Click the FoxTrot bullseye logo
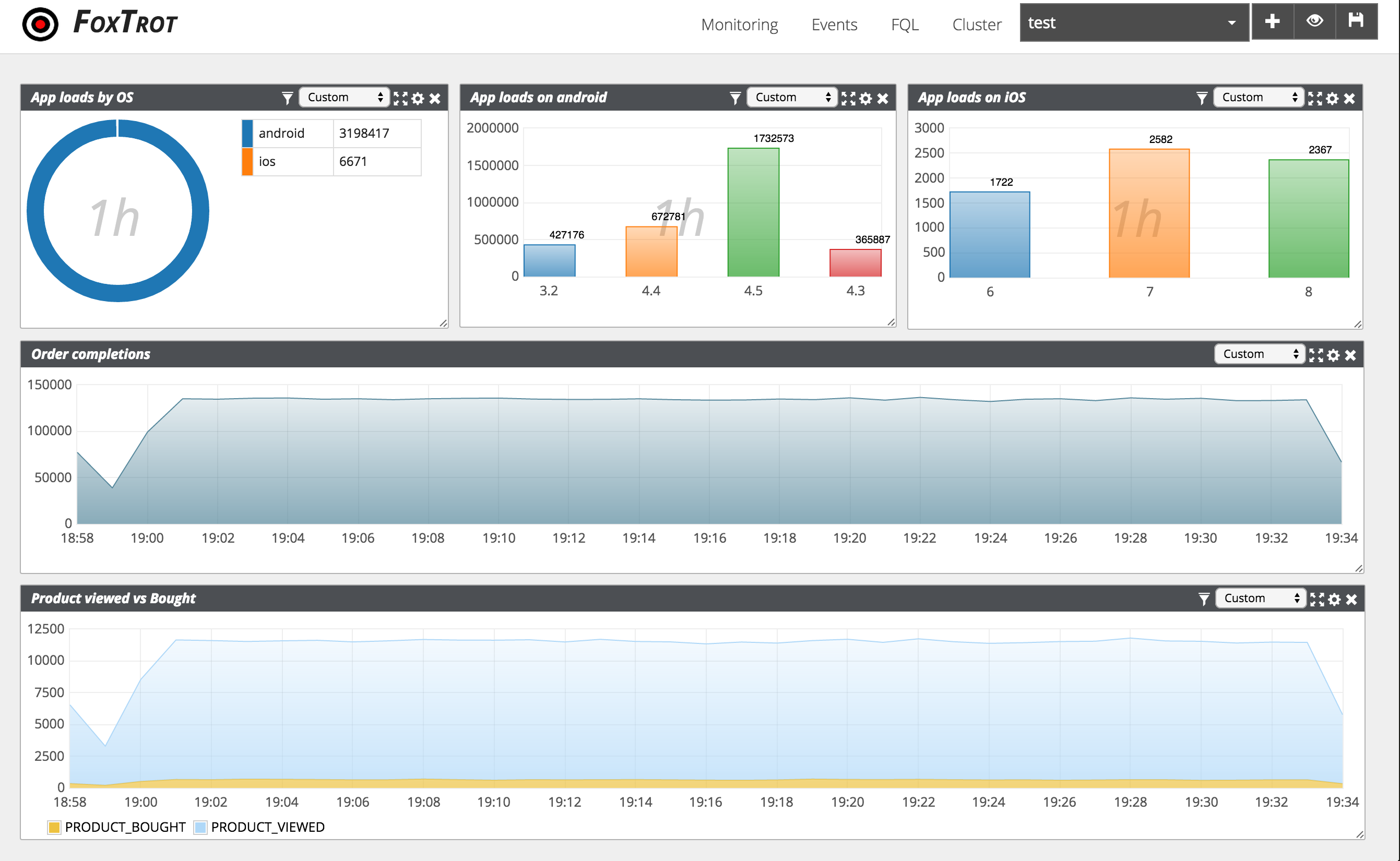Image resolution: width=1400 pixels, height=861 pixels. [x=40, y=25]
